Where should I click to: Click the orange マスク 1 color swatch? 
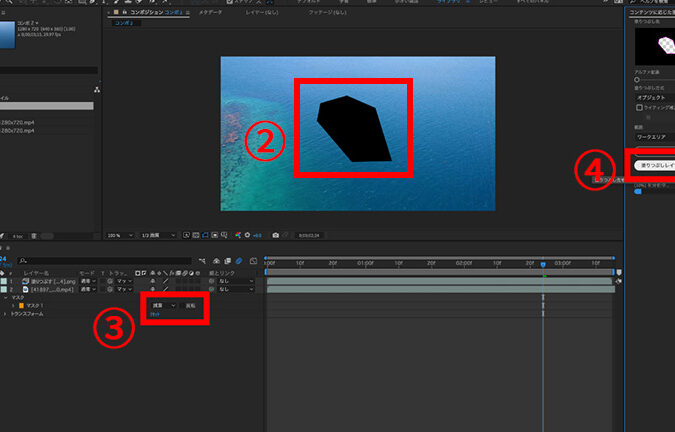pos(21,305)
